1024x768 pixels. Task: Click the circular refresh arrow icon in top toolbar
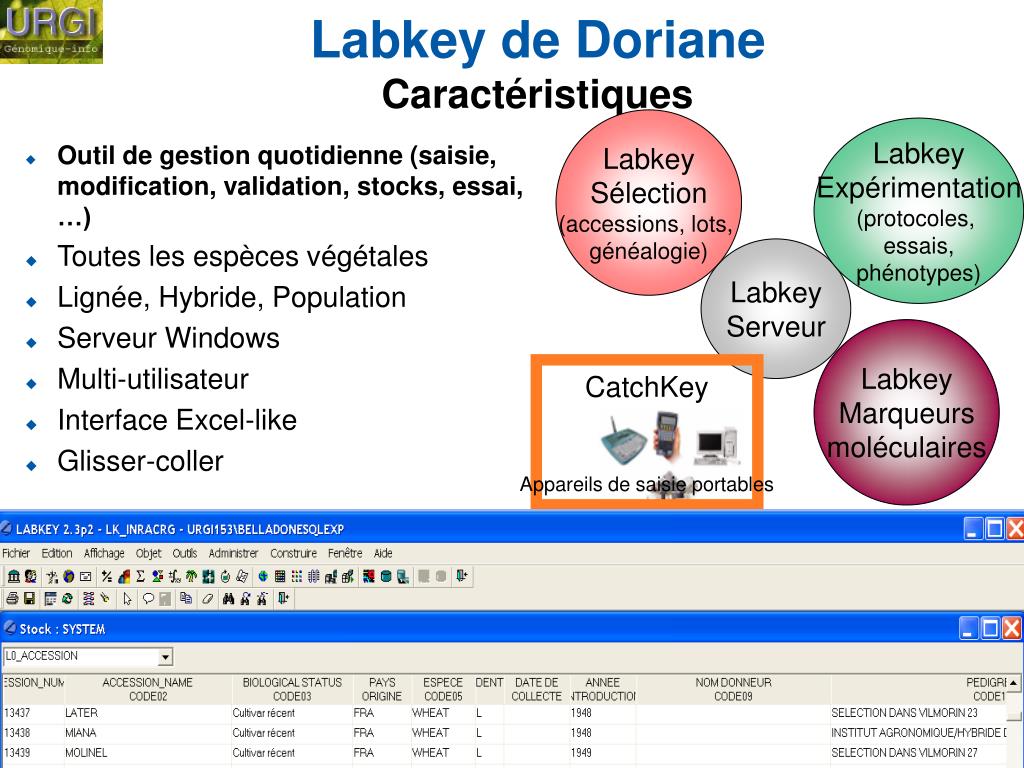tap(225, 577)
